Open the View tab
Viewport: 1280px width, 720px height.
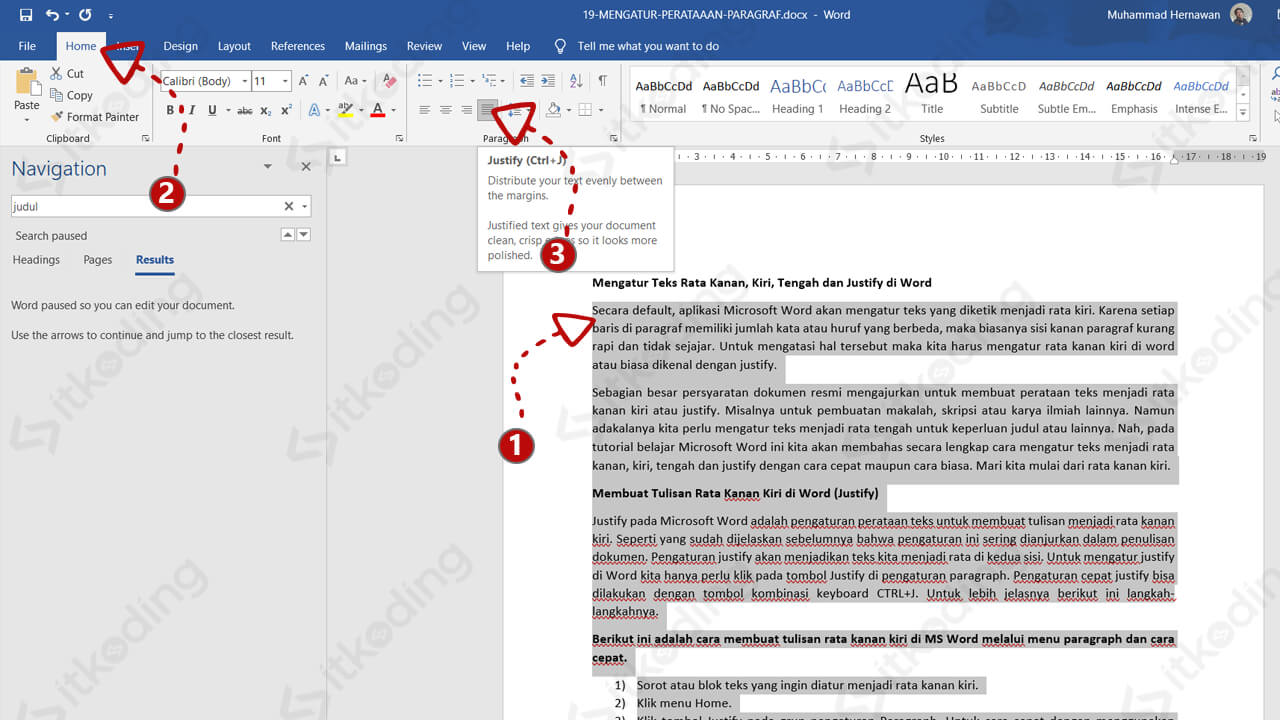coord(474,46)
